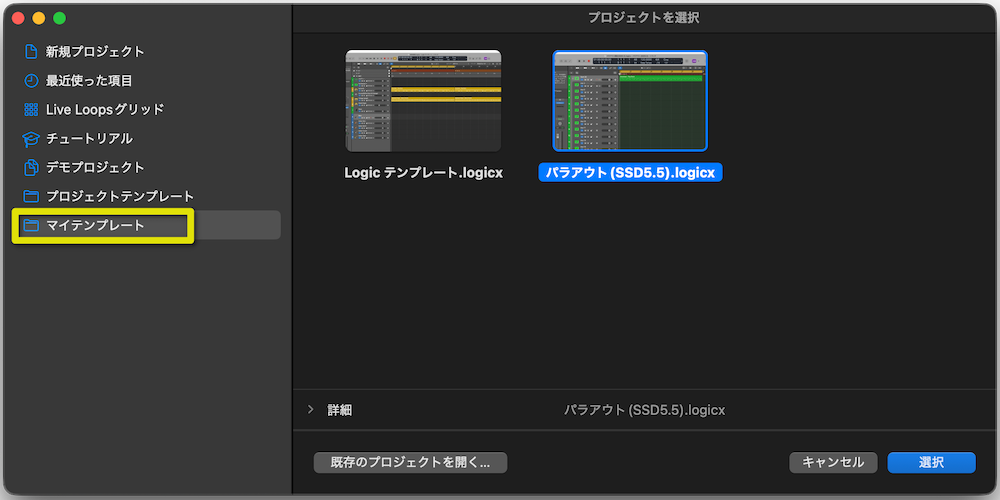Click the キャンセル button

coord(833,462)
